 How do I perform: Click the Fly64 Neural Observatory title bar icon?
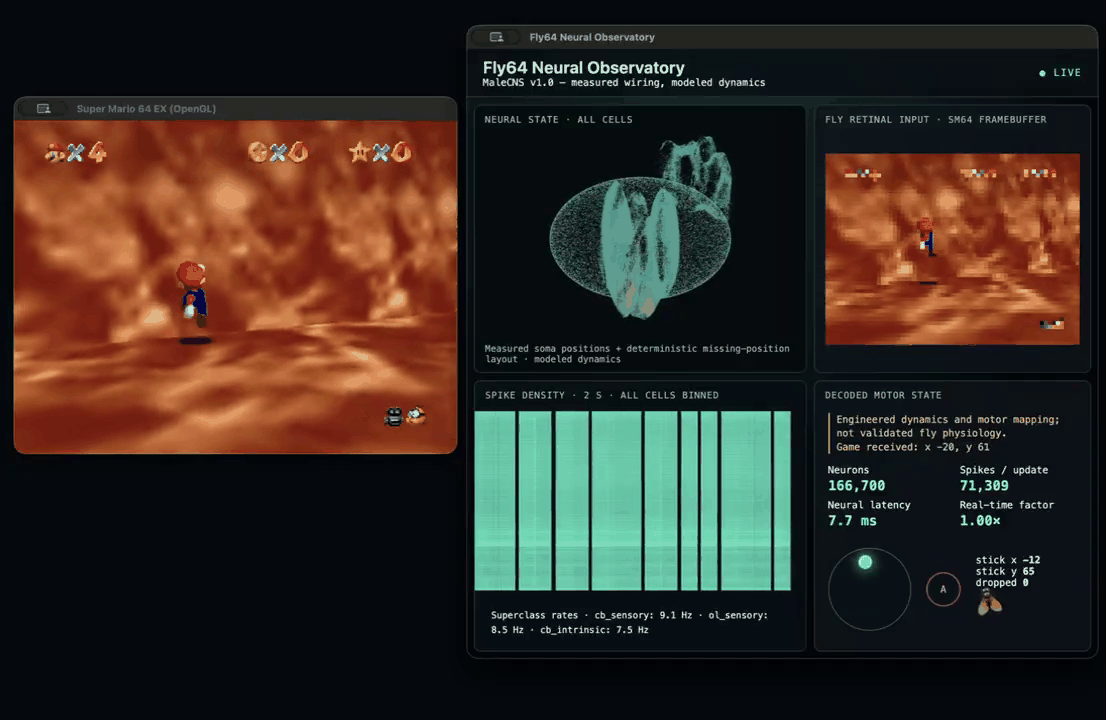tap(497, 37)
